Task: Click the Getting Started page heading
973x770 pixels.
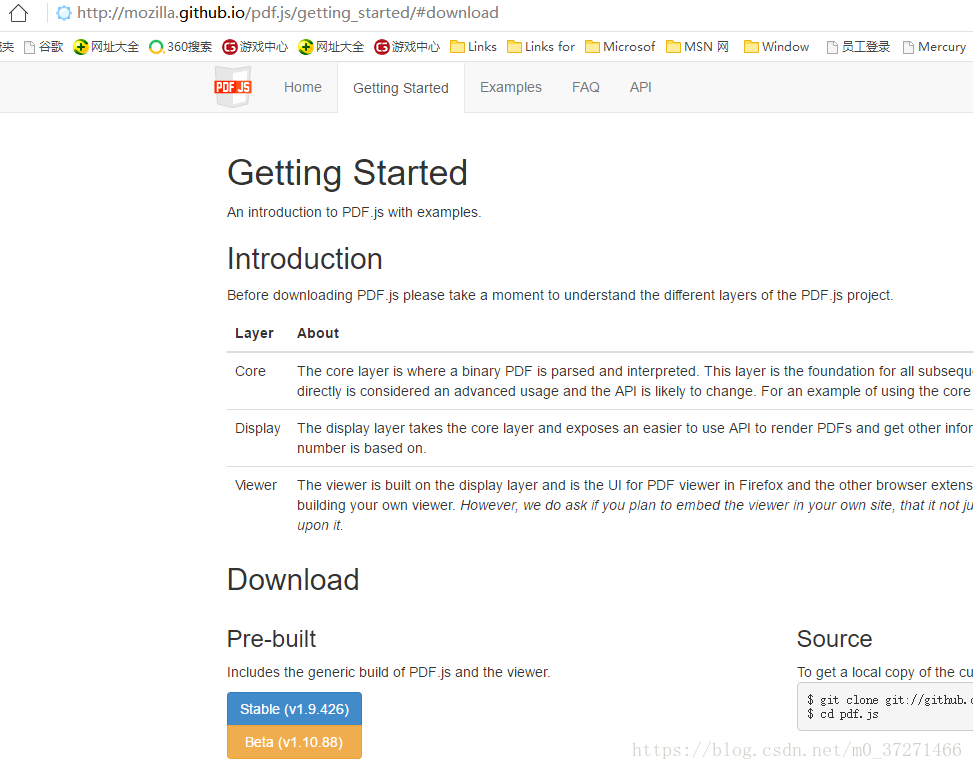Action: point(348,172)
